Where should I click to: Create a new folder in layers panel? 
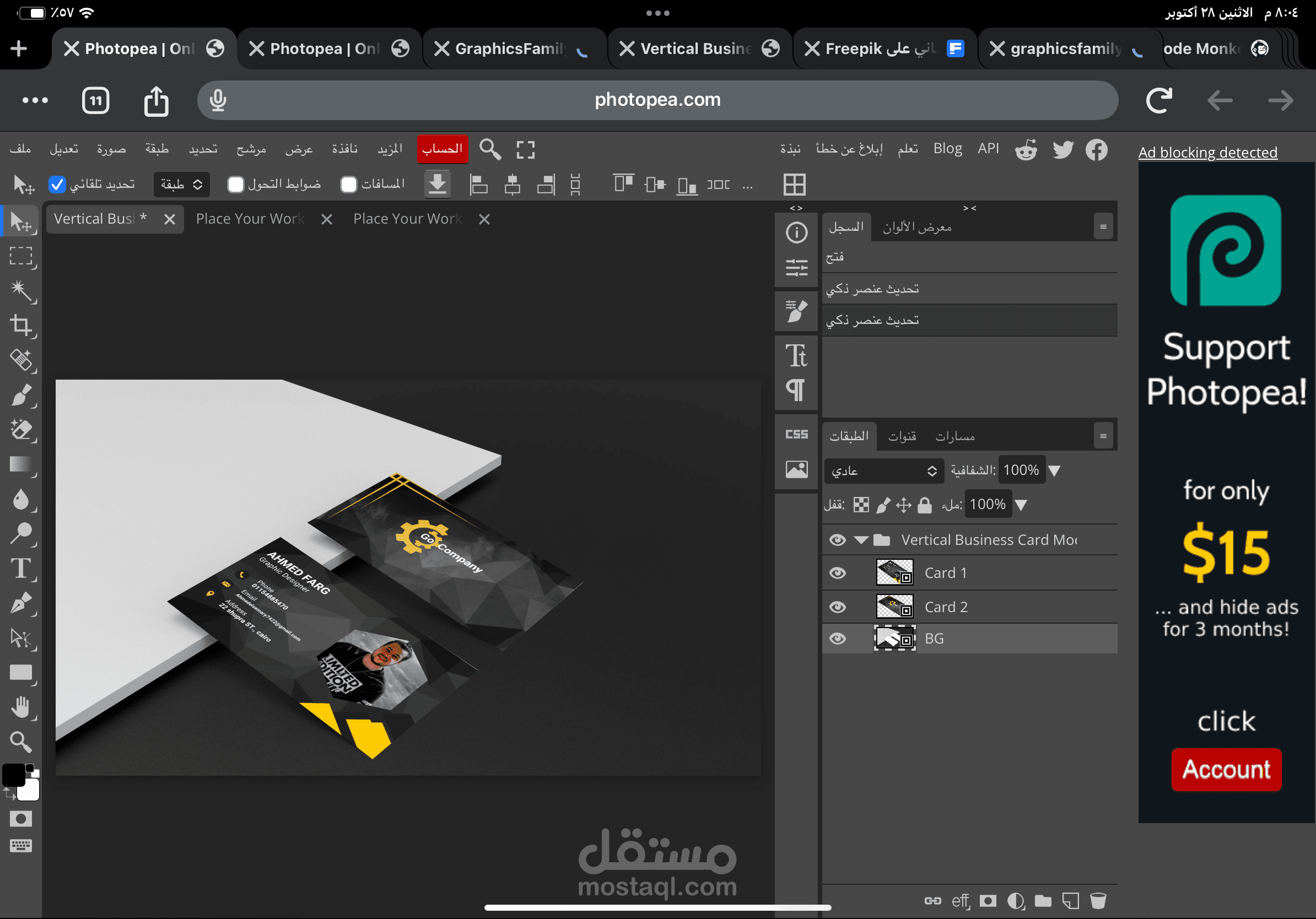[x=1043, y=901]
